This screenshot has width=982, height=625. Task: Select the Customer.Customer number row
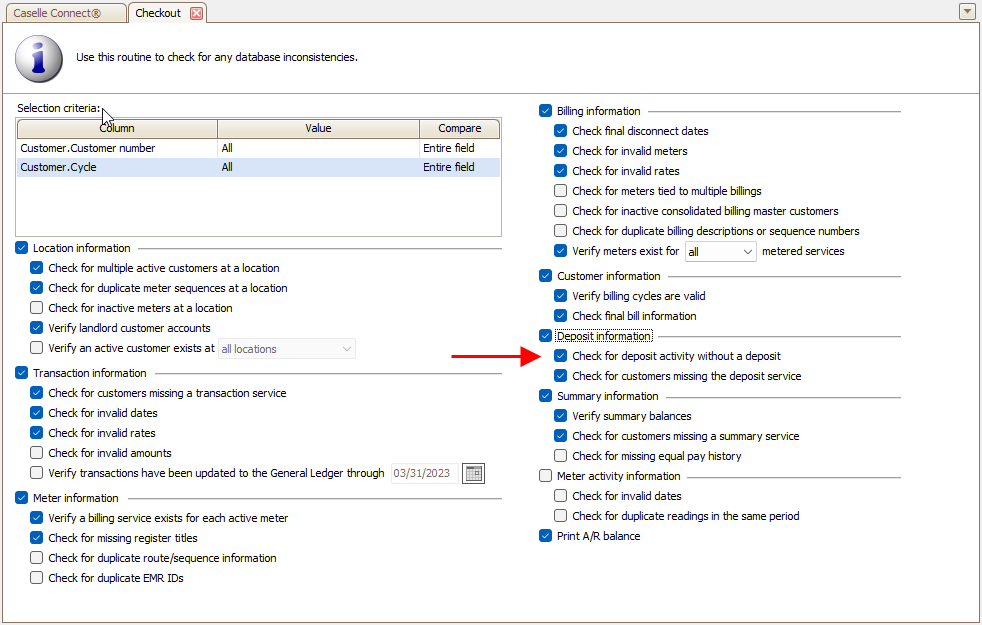tap(258, 148)
